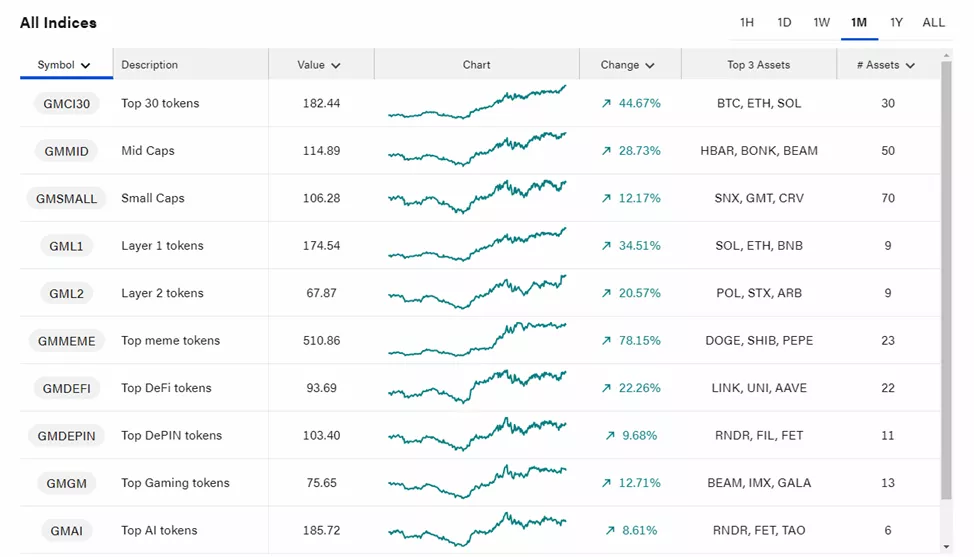
Task: Click the GMCI30 sparkline chart
Action: point(476,103)
